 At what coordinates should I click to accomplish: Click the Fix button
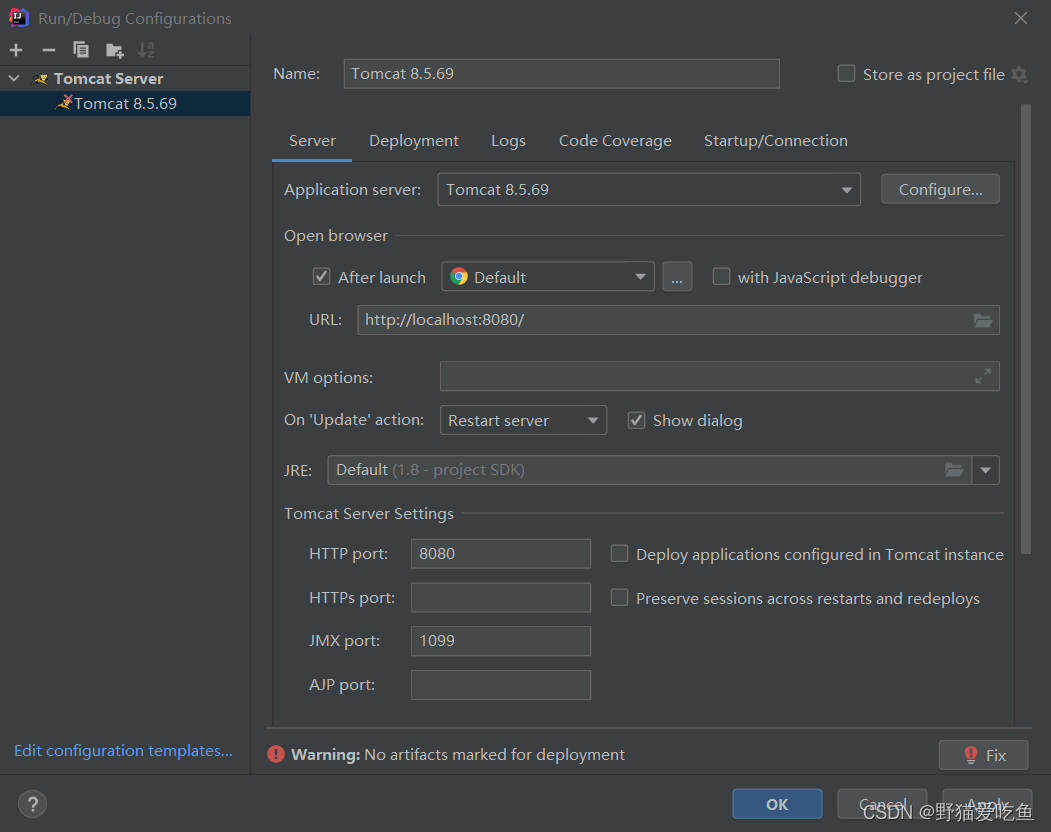pos(983,755)
